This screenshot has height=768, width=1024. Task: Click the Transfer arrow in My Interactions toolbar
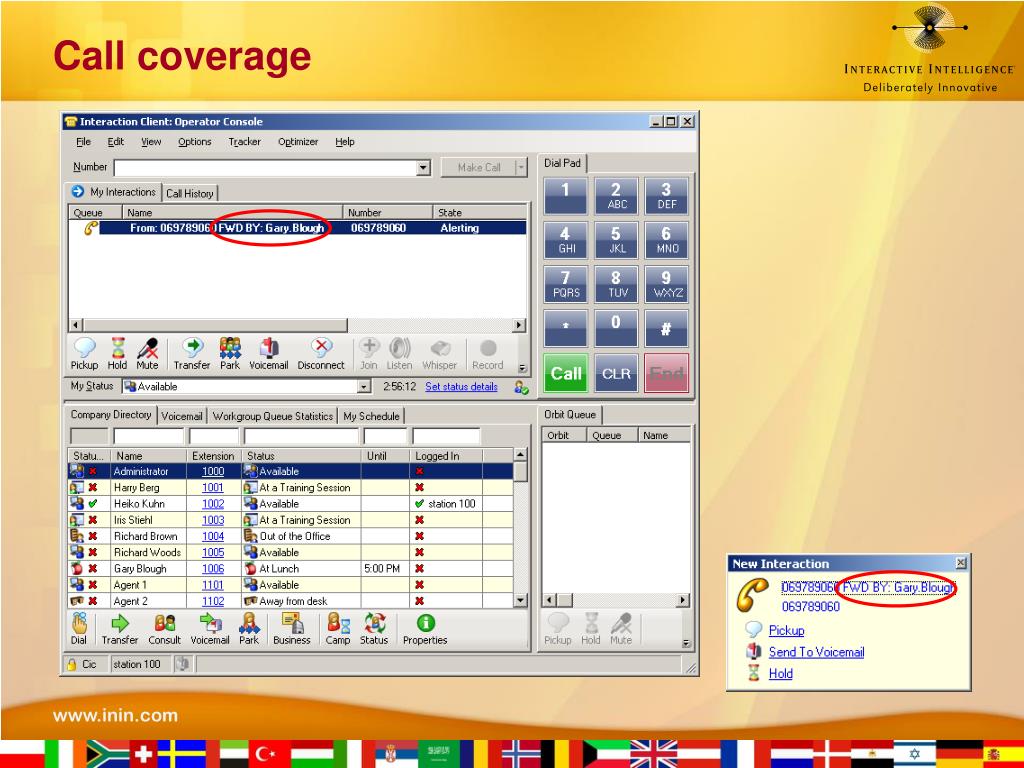tap(192, 354)
